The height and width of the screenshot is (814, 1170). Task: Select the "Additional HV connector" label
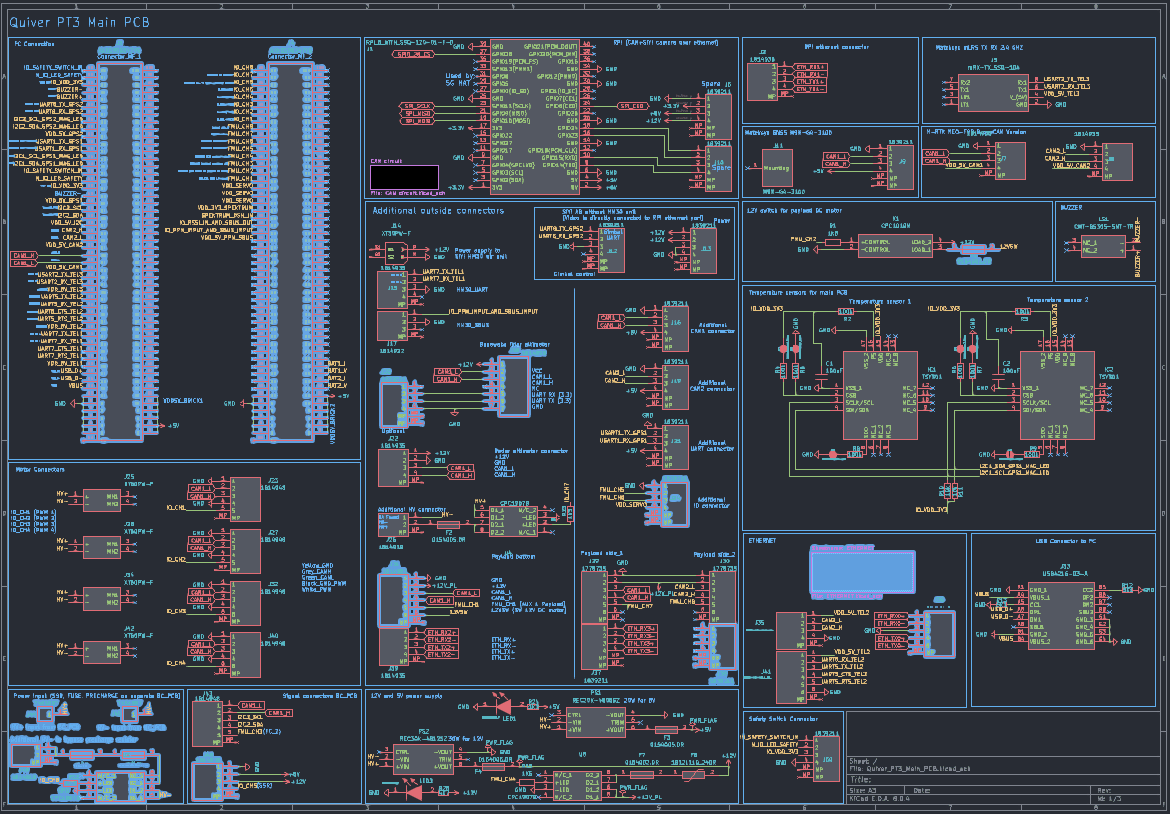(412, 510)
